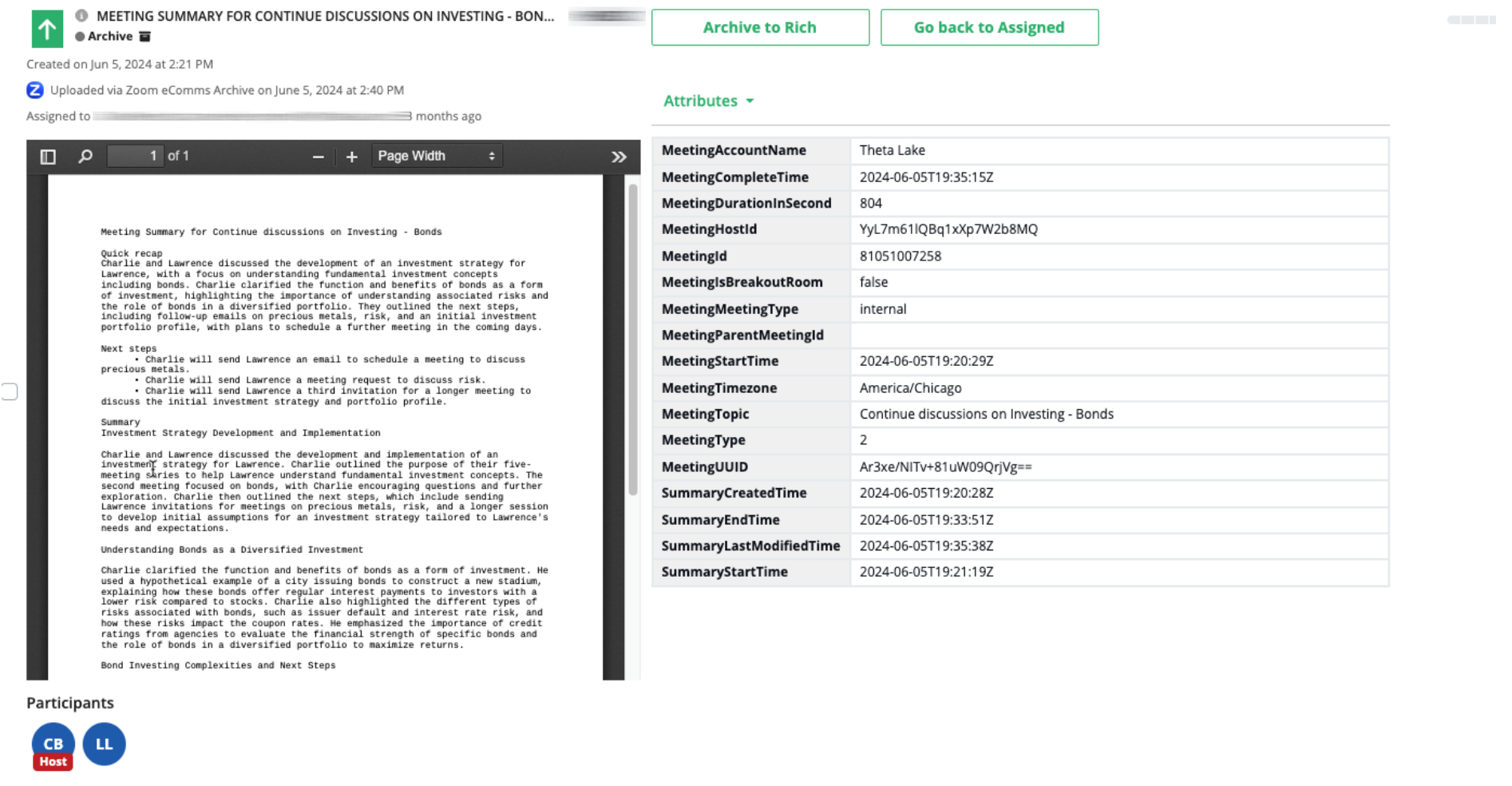This screenshot has width=1512, height=786.
Task: Click the Created on Jun 5, 2024 text
Action: pos(120,64)
